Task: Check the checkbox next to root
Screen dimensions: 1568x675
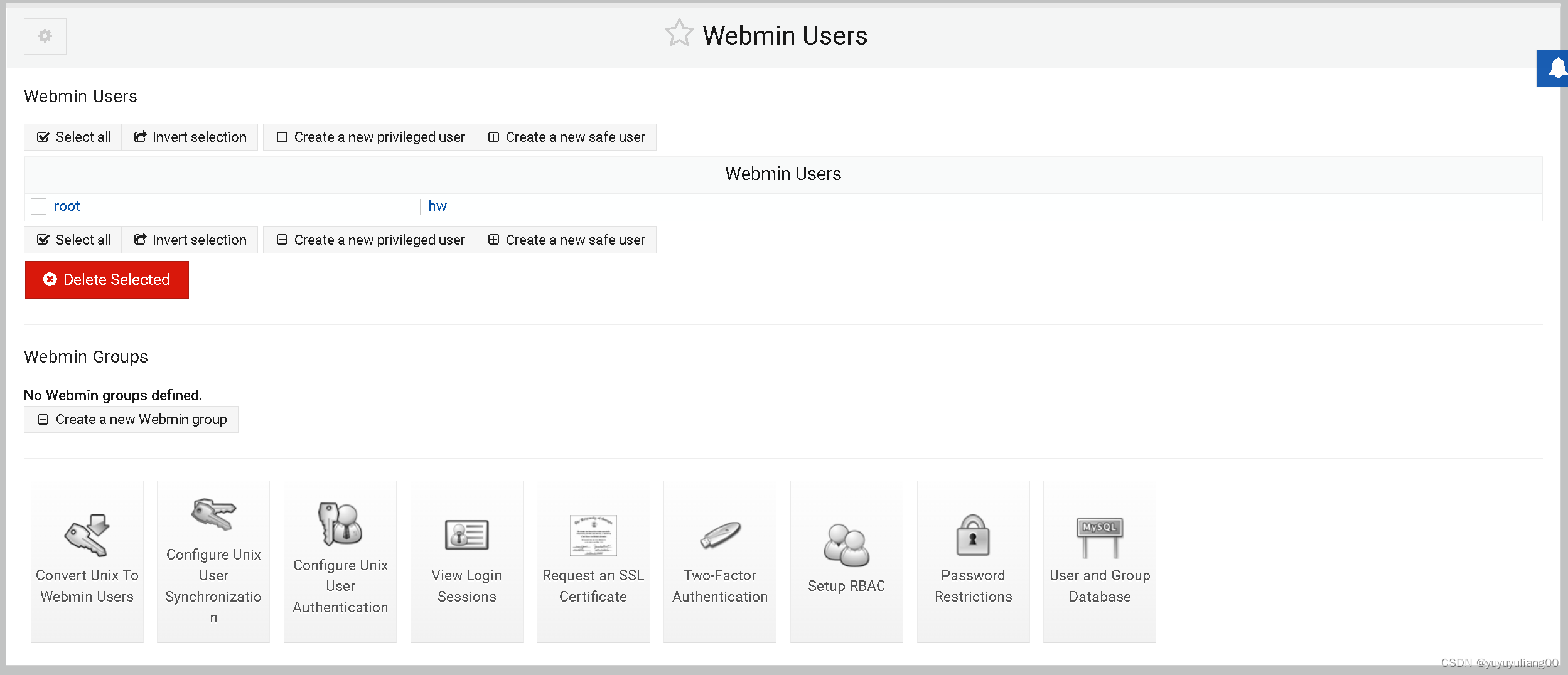Action: 38,206
